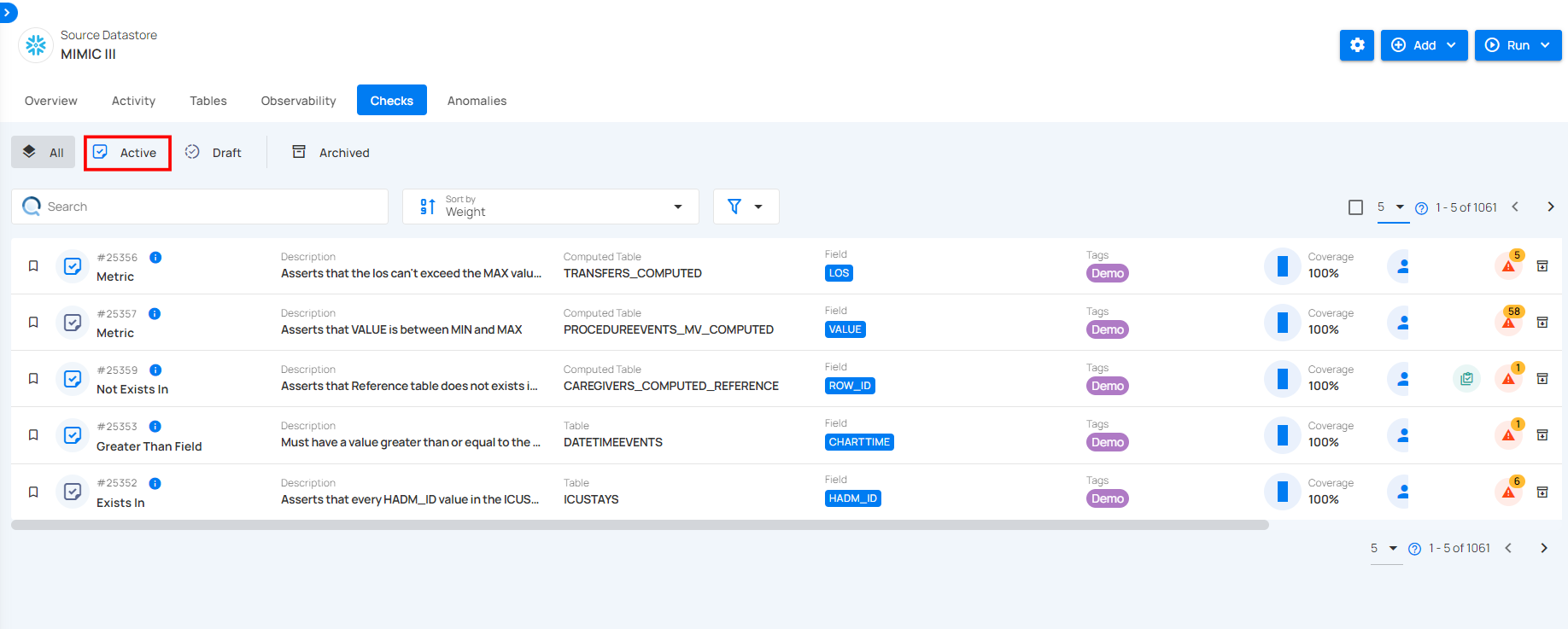The height and width of the screenshot is (629, 1568).
Task: Show info for check #25356
Action: [155, 258]
